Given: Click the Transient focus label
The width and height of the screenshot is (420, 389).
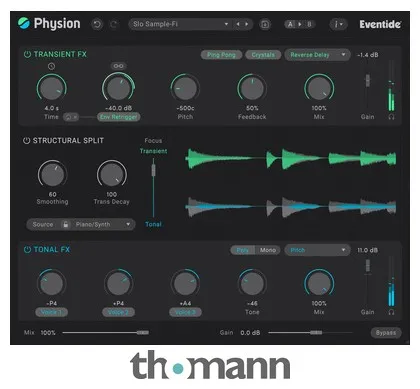Looking at the screenshot, I should coord(153,151).
